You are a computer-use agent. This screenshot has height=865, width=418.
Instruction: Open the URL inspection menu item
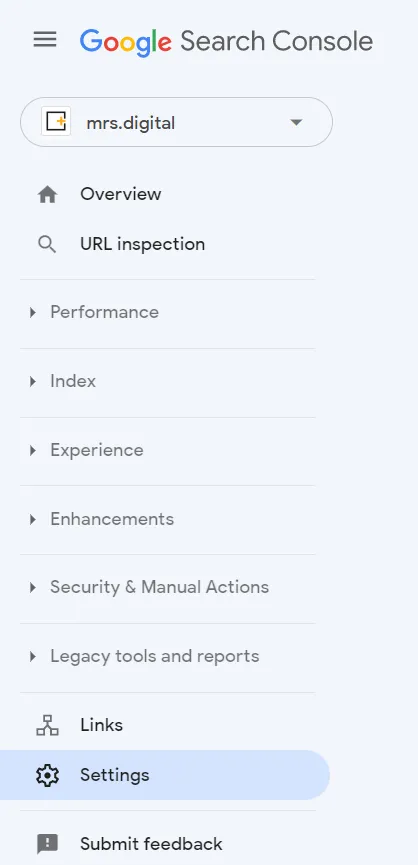coord(142,244)
